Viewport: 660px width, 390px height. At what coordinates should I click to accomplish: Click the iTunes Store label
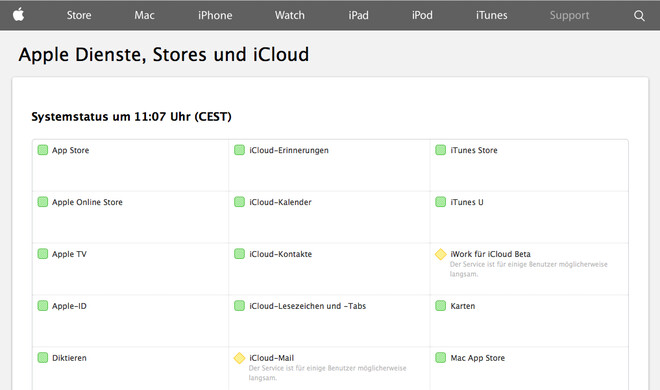click(x=474, y=150)
